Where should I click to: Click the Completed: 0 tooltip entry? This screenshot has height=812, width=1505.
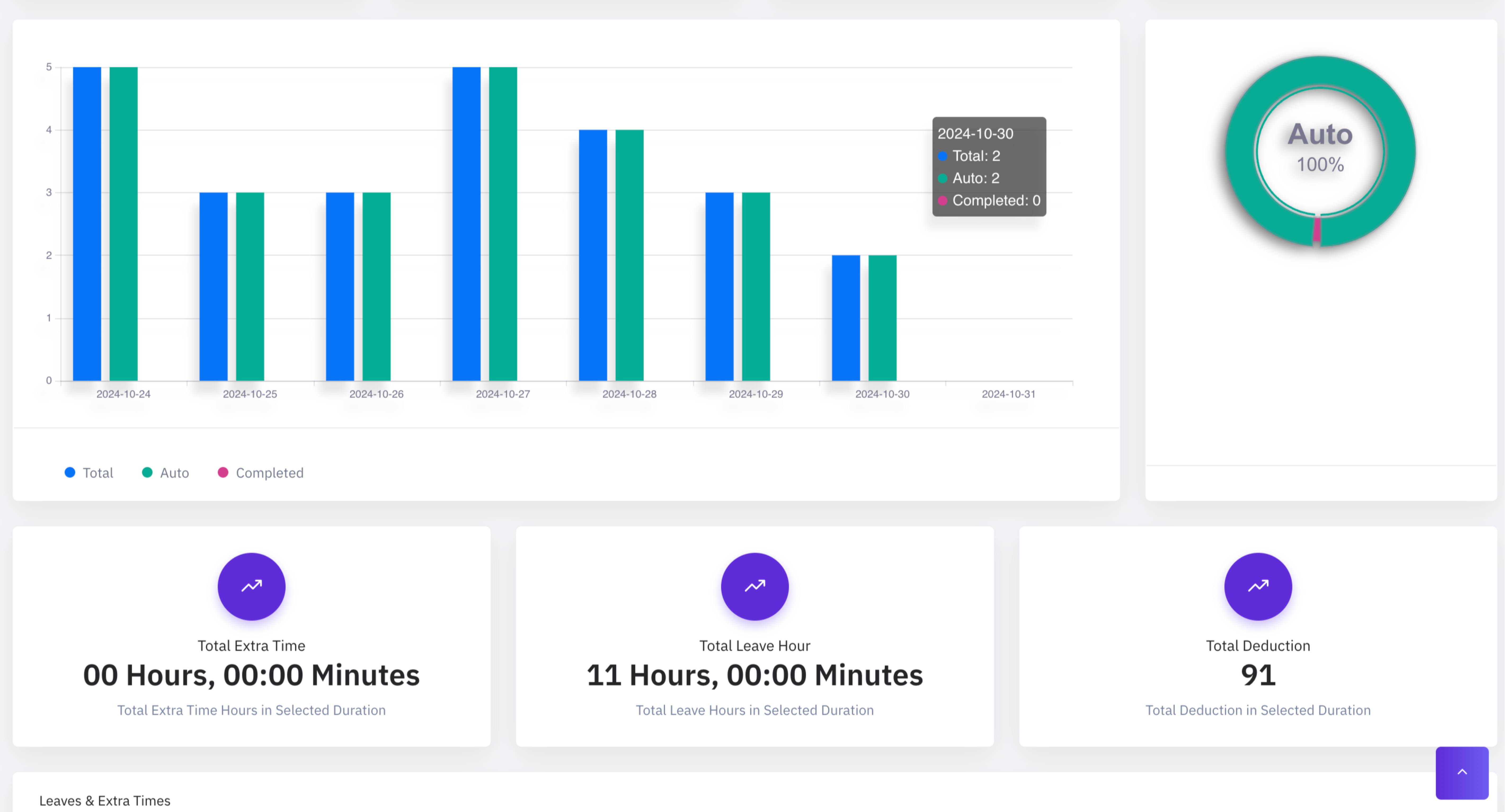point(989,200)
